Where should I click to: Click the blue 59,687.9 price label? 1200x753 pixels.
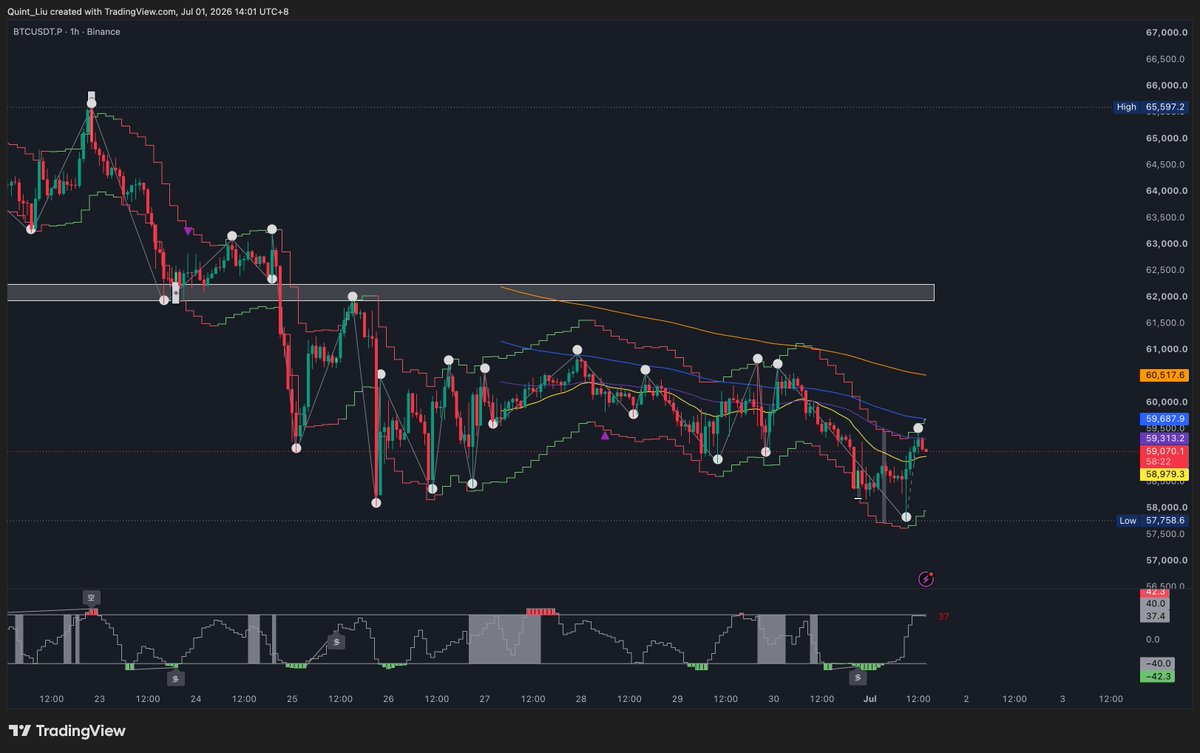pos(1165,419)
